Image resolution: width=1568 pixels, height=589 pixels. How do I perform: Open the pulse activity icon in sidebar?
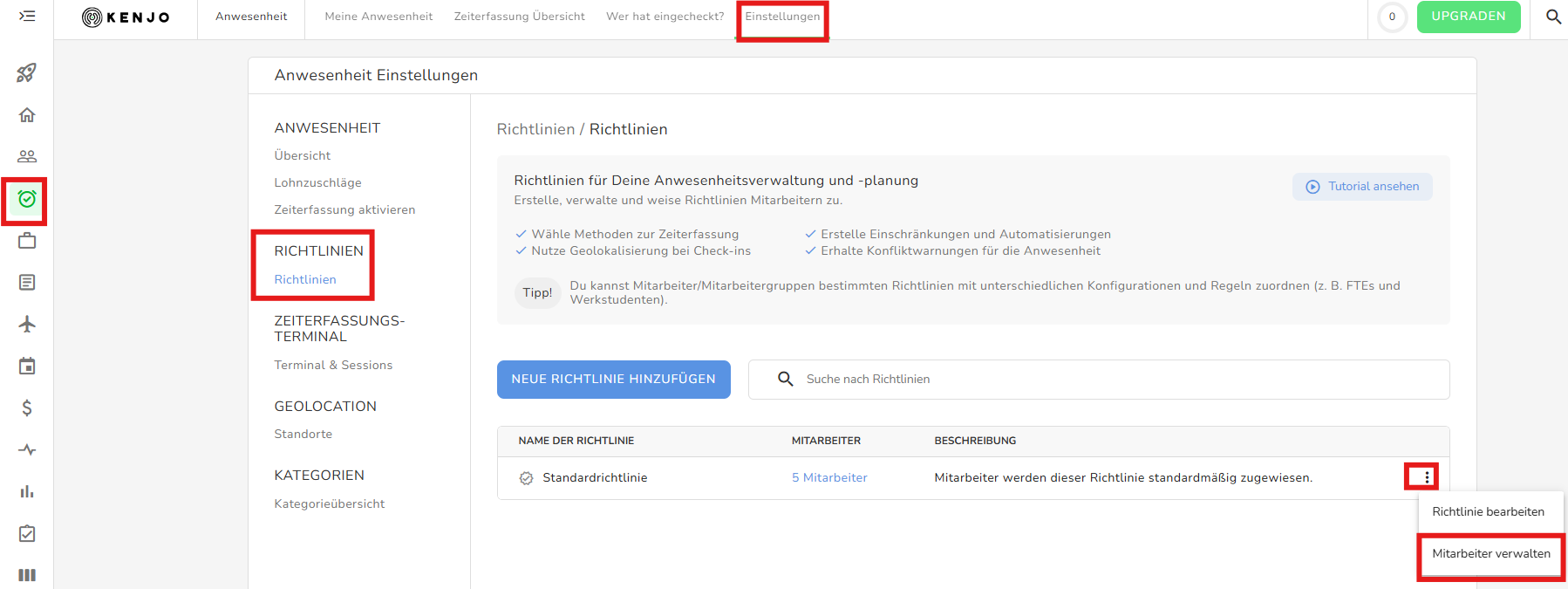27,450
